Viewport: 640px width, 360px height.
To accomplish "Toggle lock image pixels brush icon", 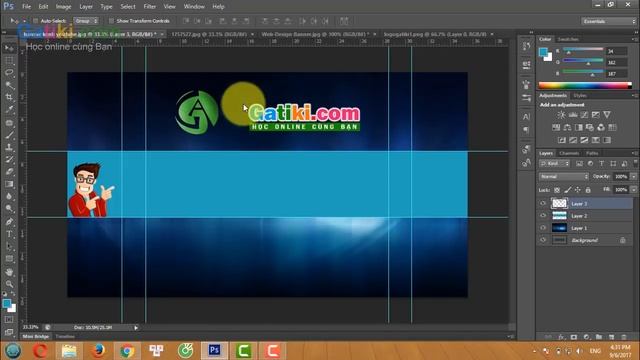I will 568,190.
